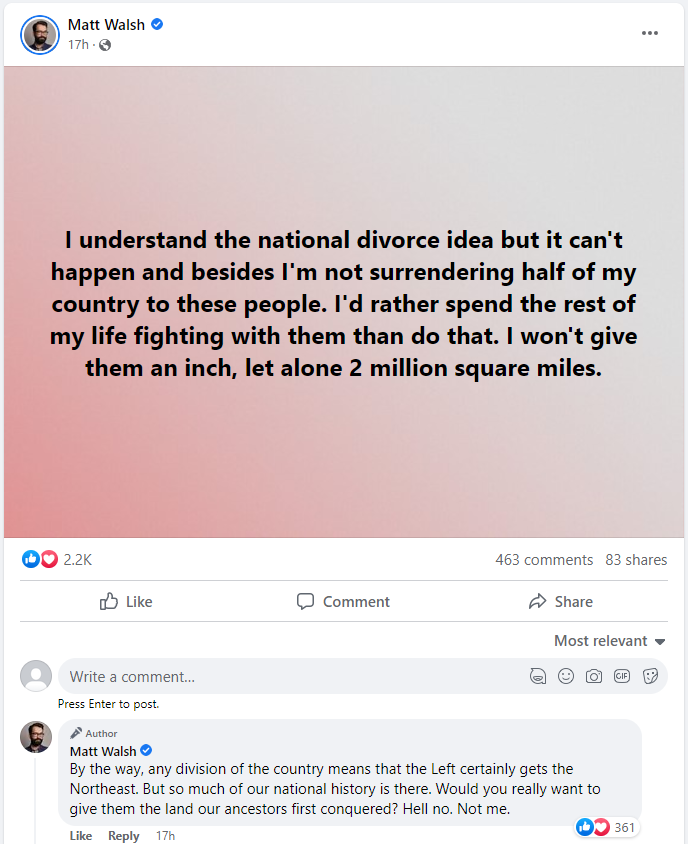Click the Author badge on the comment
The height and width of the screenshot is (844, 688).
93,733
